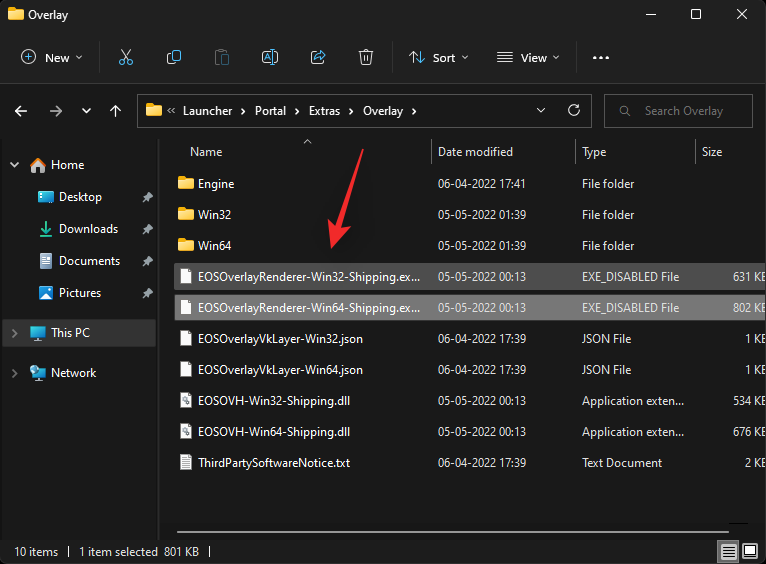This screenshot has height=564, width=766.
Task: Sort files by Date modified column
Action: tap(475, 152)
